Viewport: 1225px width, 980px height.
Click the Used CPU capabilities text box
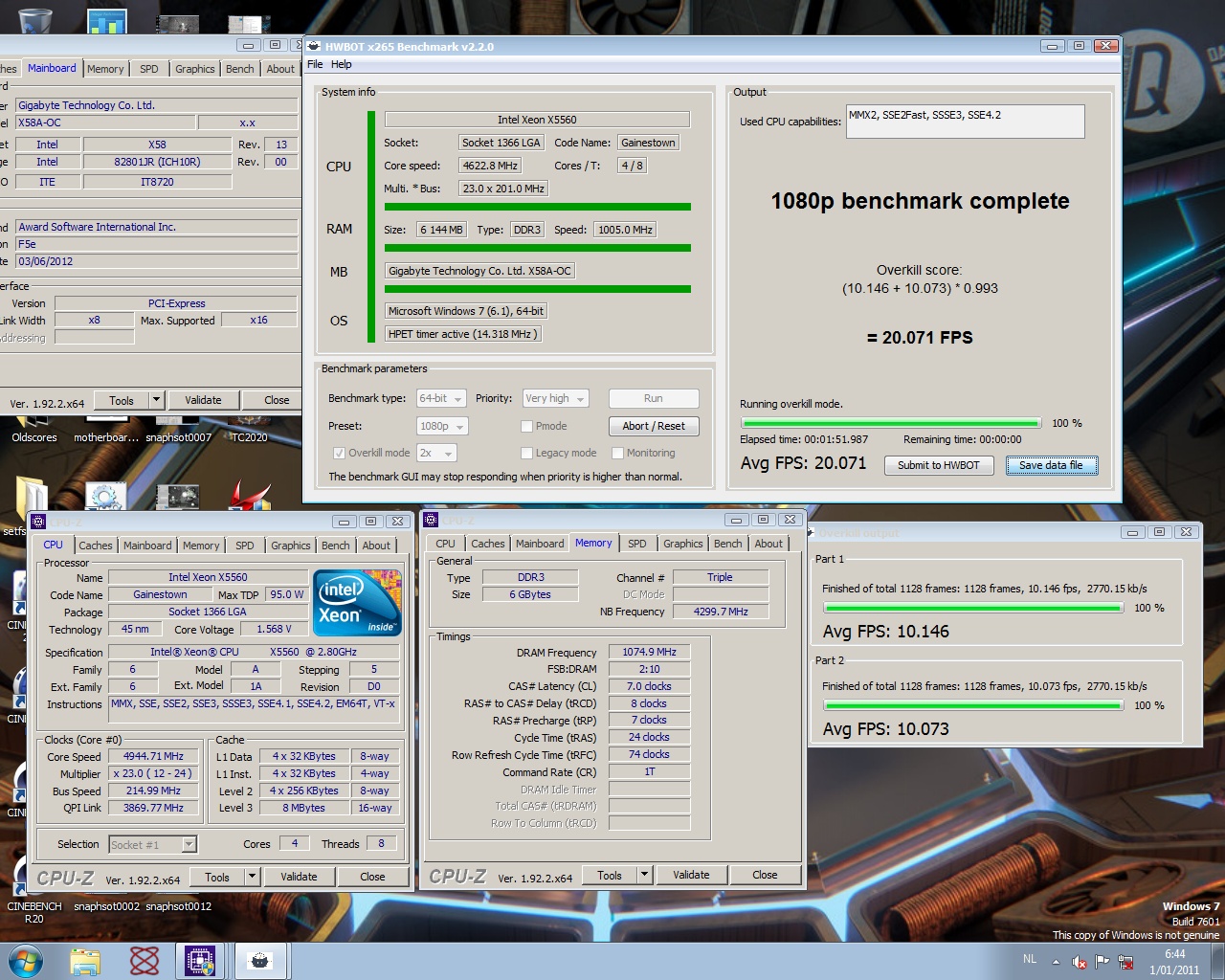click(966, 122)
